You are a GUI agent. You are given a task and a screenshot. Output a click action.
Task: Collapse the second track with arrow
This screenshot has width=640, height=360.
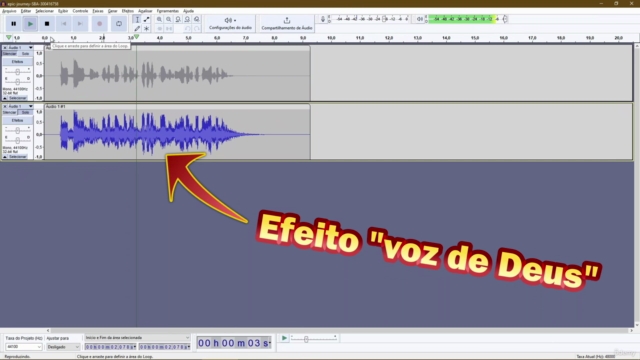coord(5,157)
